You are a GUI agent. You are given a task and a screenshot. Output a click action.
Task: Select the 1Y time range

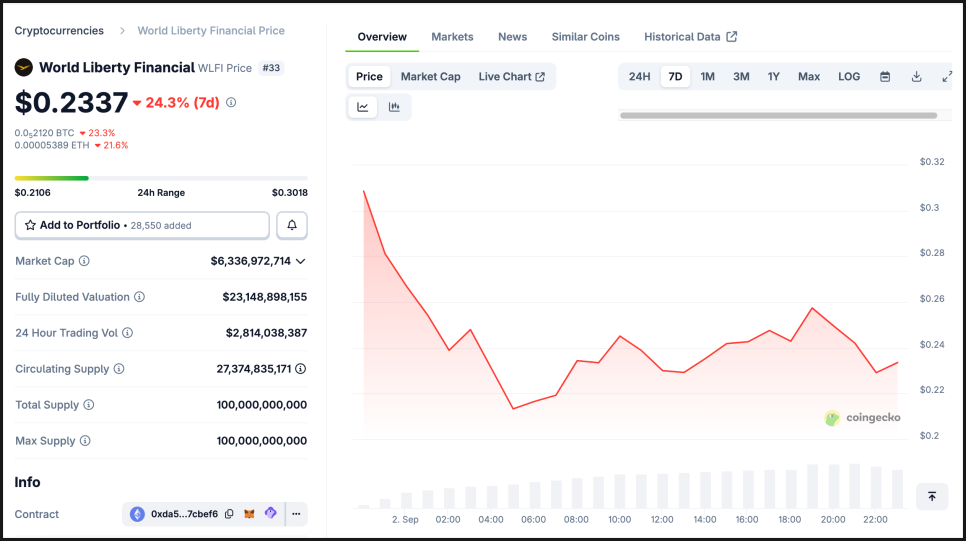(x=774, y=76)
